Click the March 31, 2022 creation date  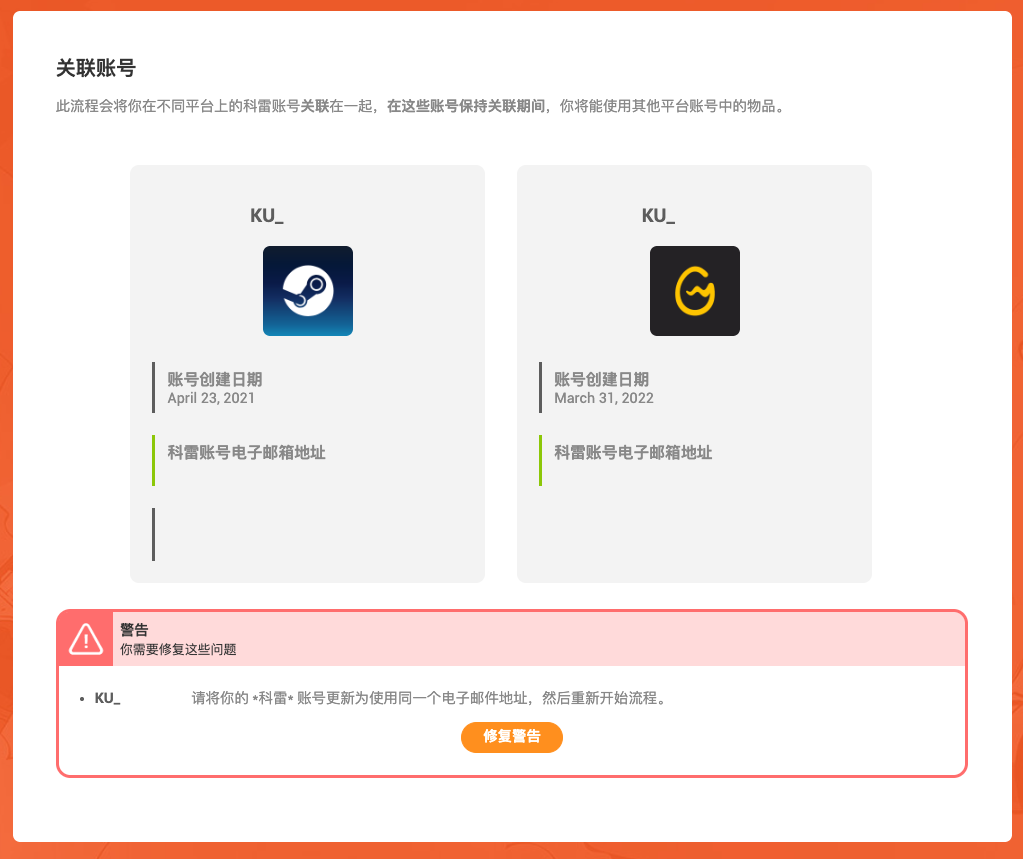(x=603, y=398)
